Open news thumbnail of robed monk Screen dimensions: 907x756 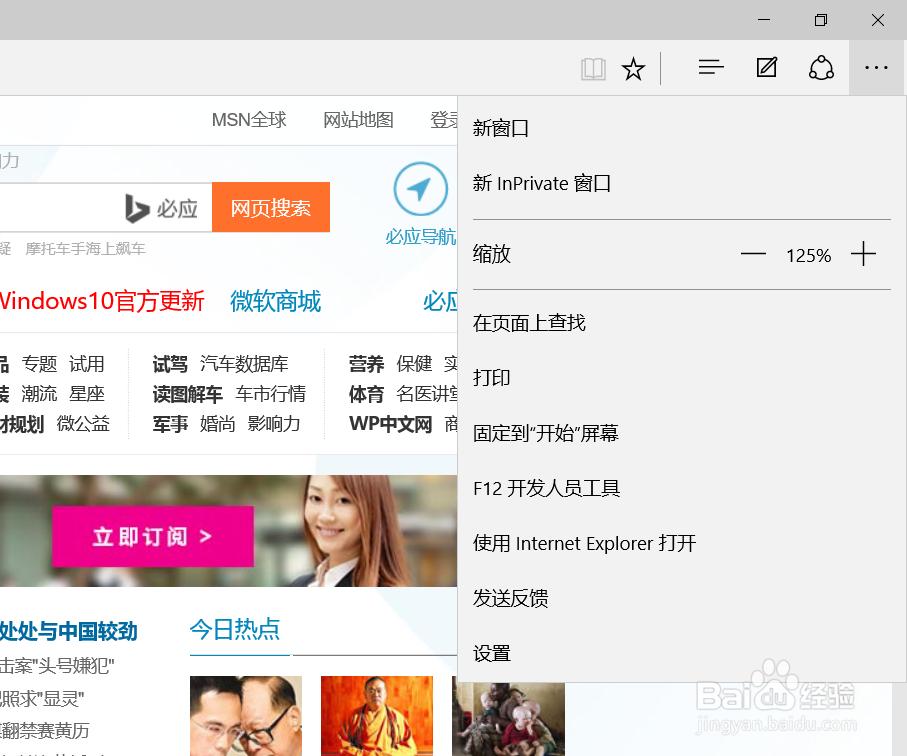(x=377, y=716)
